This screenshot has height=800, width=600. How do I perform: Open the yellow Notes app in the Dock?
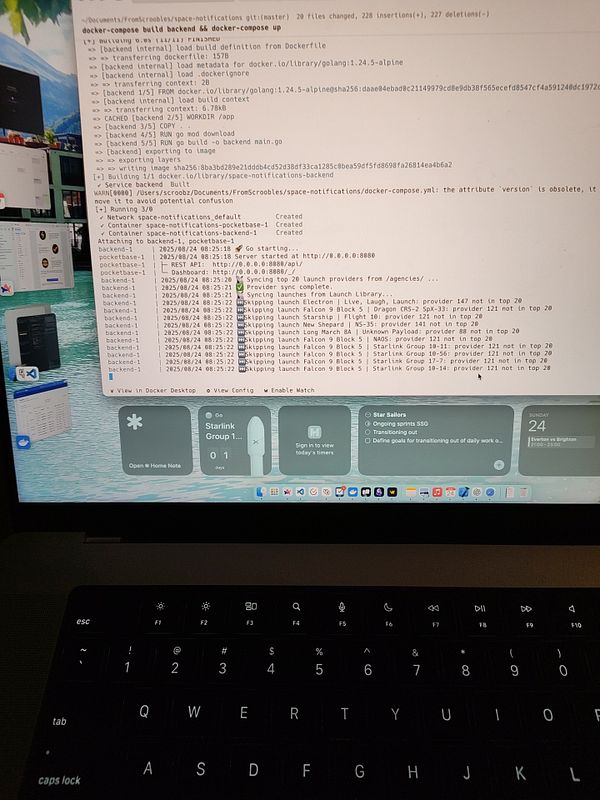coord(411,492)
